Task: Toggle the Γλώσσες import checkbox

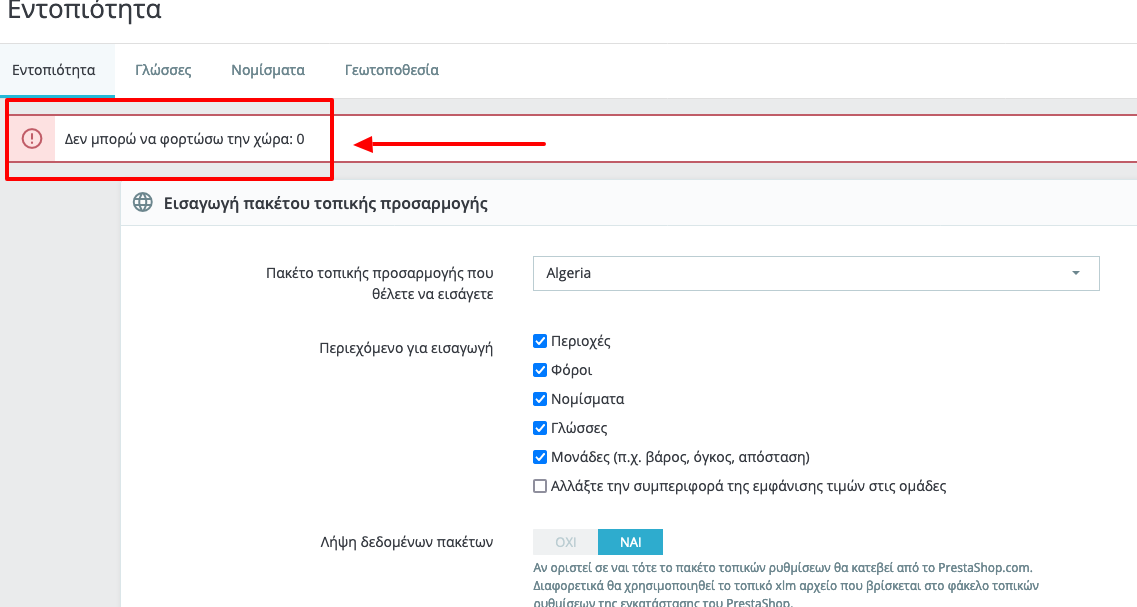Action: point(539,428)
